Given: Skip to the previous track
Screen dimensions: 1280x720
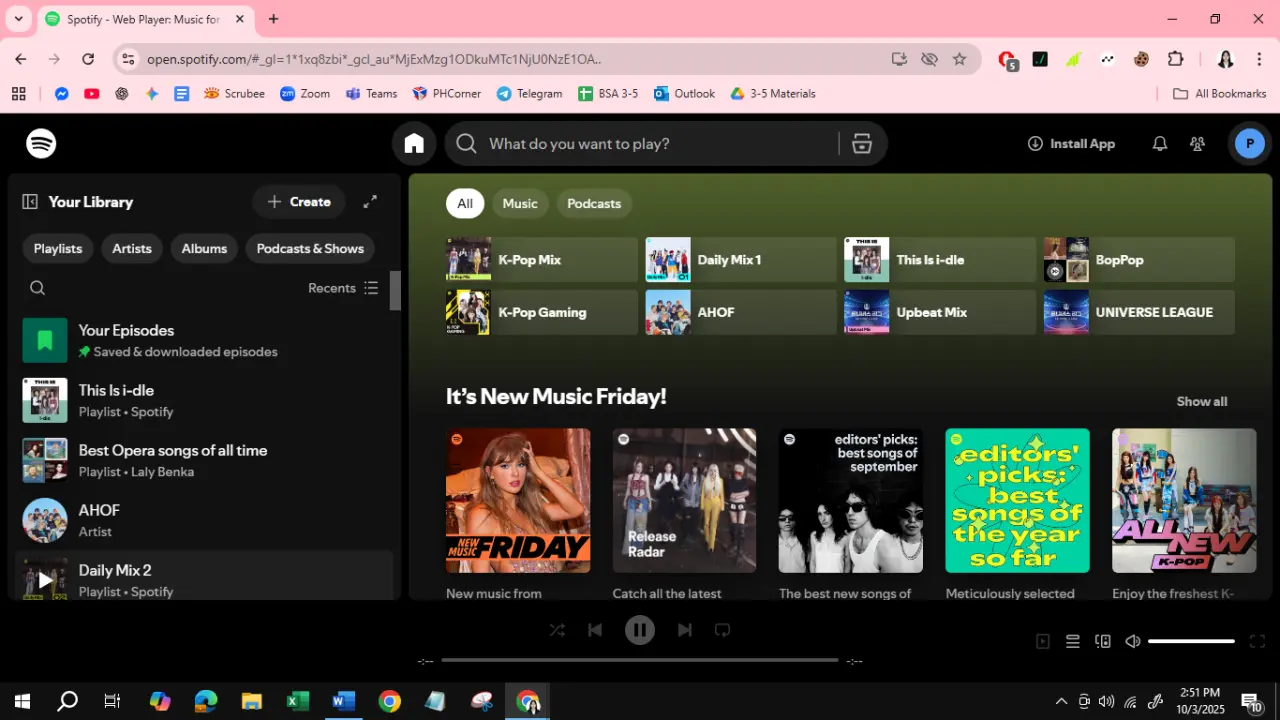Looking at the screenshot, I should 595,630.
